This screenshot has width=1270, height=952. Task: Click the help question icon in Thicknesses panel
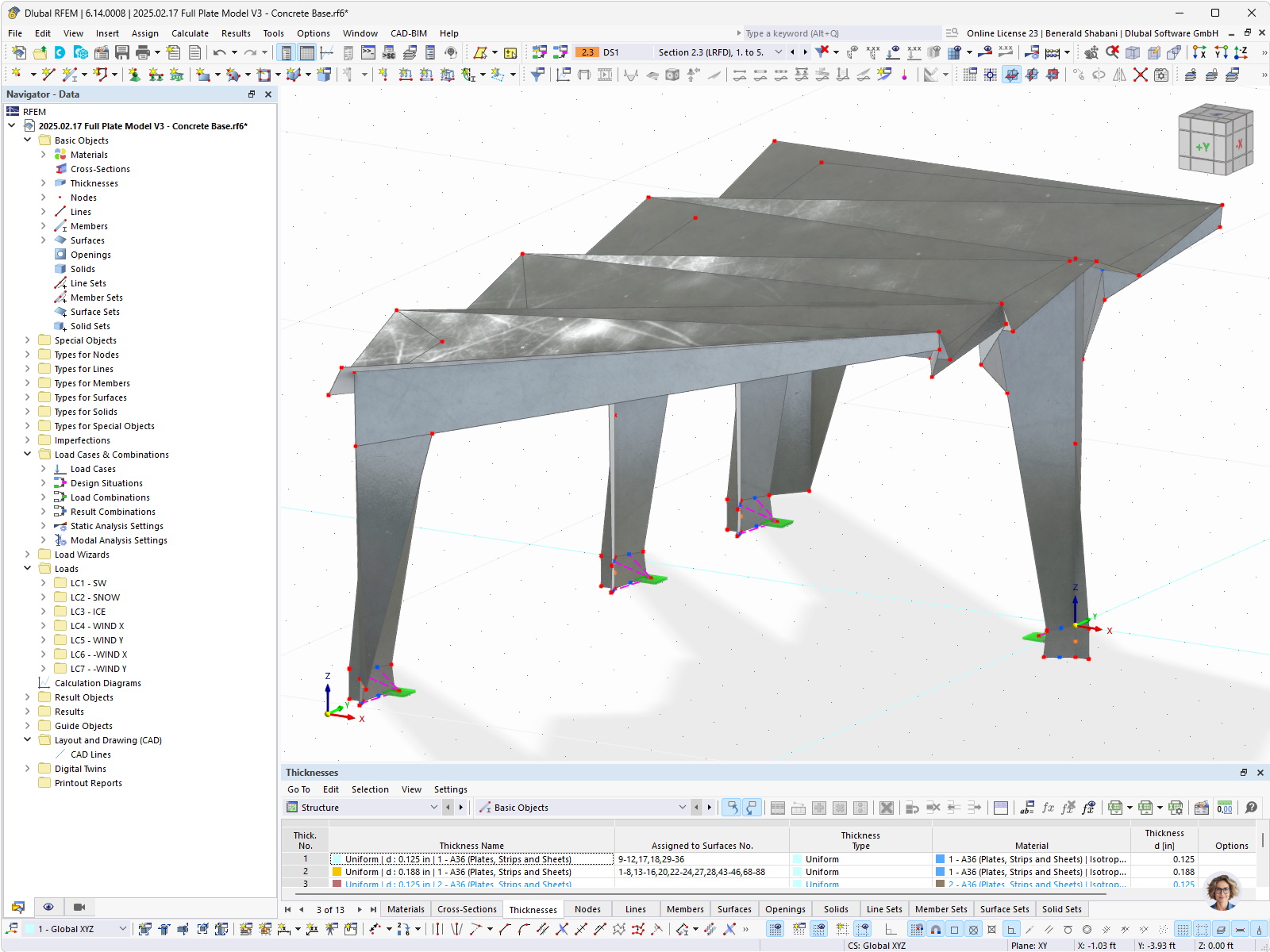[1251, 808]
